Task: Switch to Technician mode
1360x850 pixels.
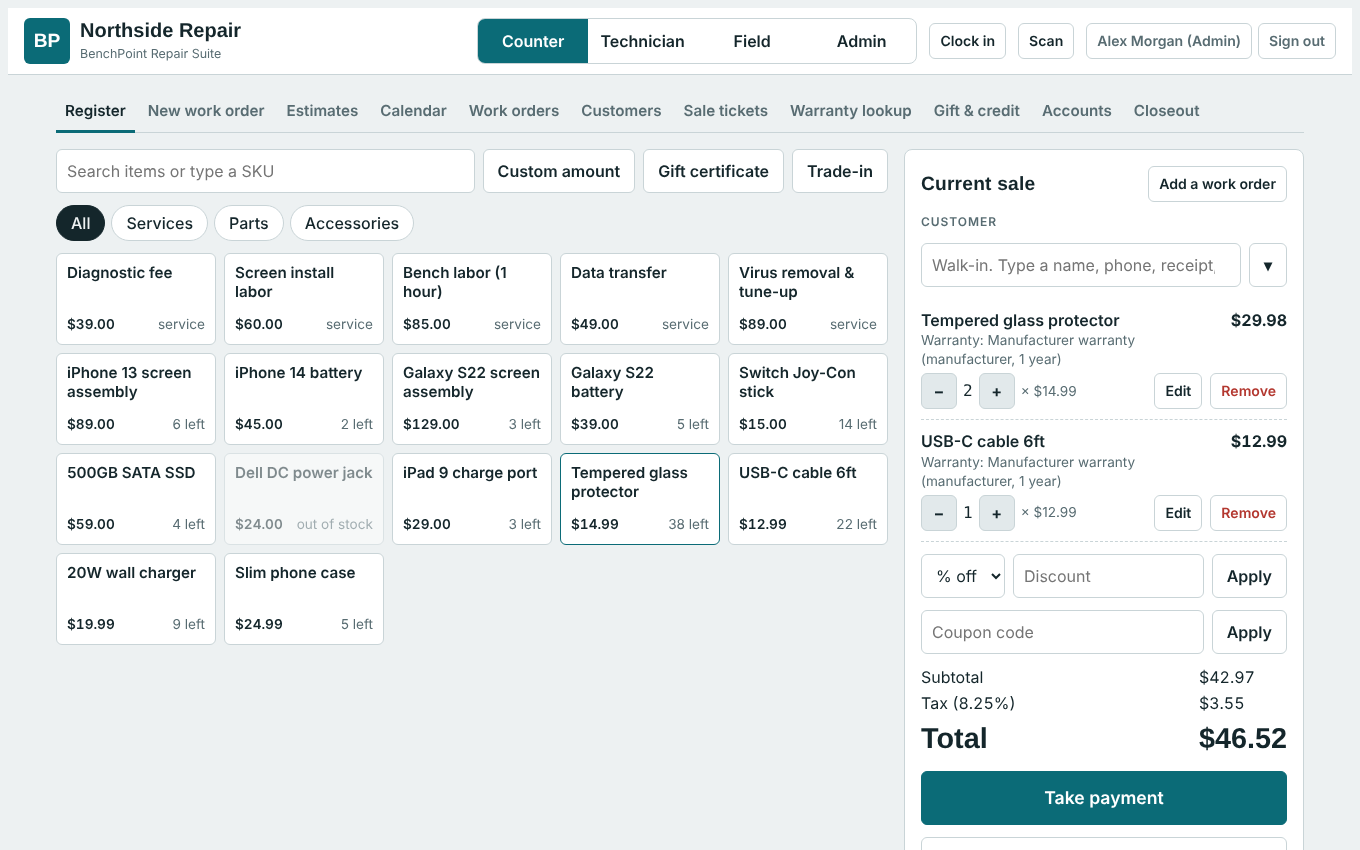Action: tap(643, 41)
